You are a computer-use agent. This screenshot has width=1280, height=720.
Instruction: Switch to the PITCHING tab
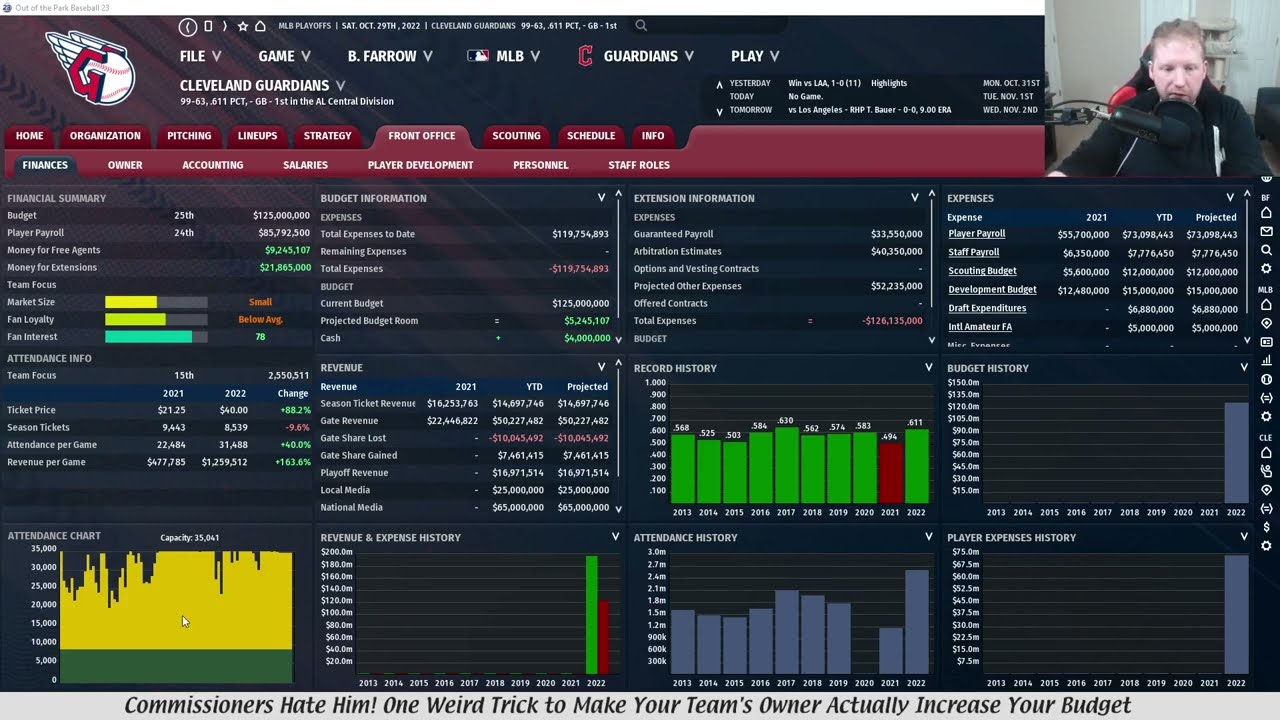click(x=189, y=136)
